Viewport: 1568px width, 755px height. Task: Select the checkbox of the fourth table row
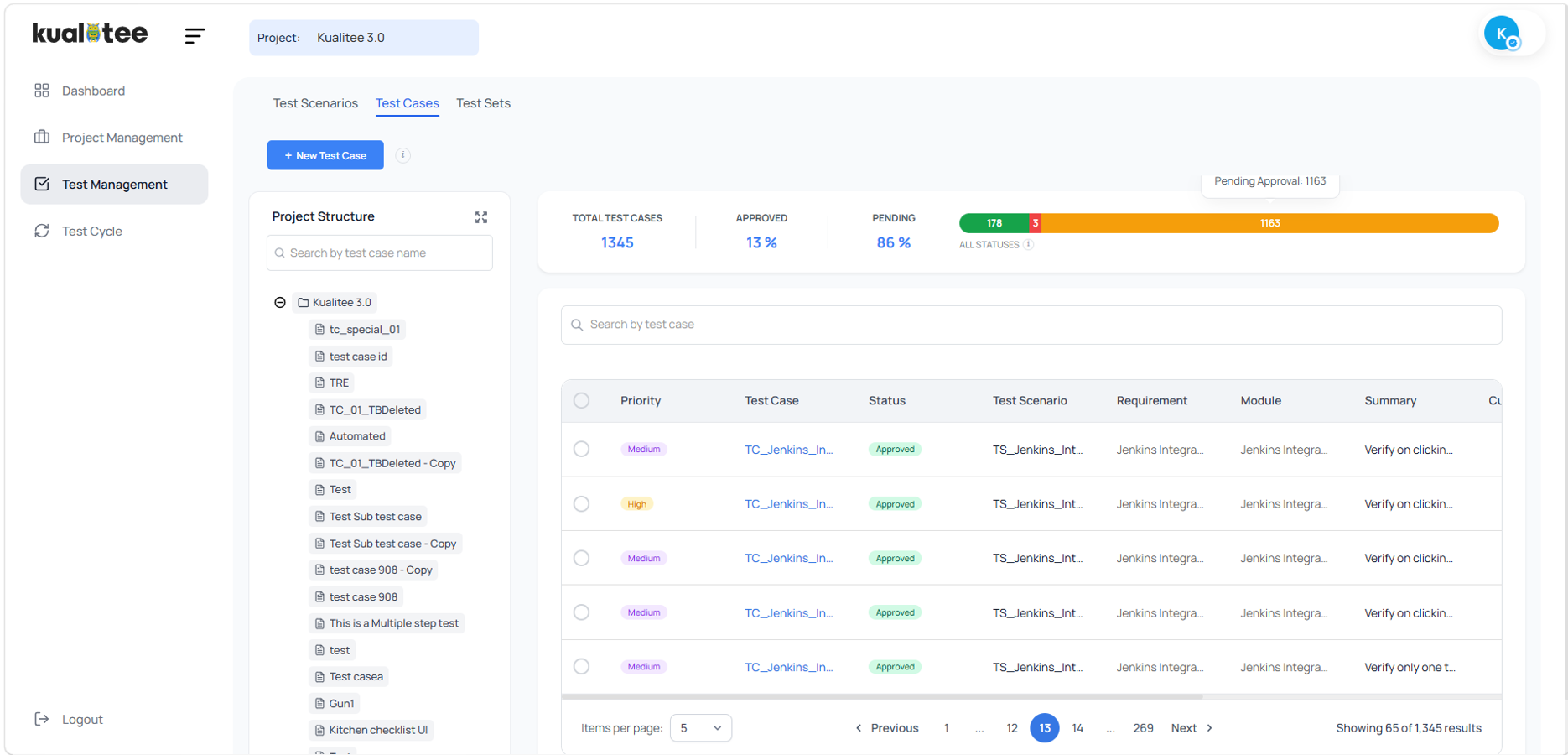pyautogui.click(x=581, y=612)
